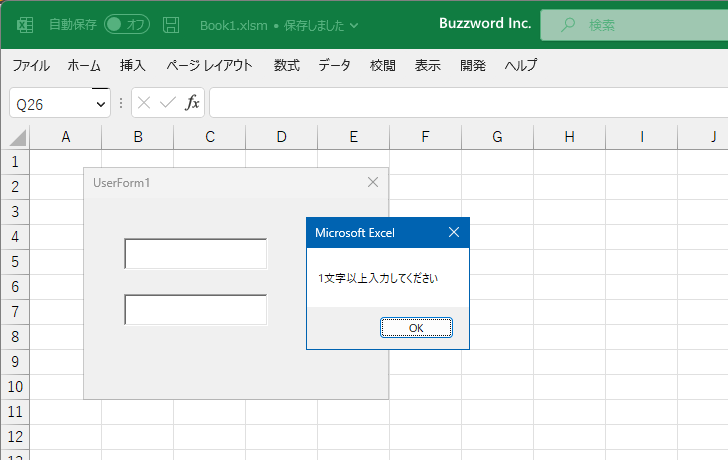Select row 11 header
The image size is (728, 460).
point(15,412)
